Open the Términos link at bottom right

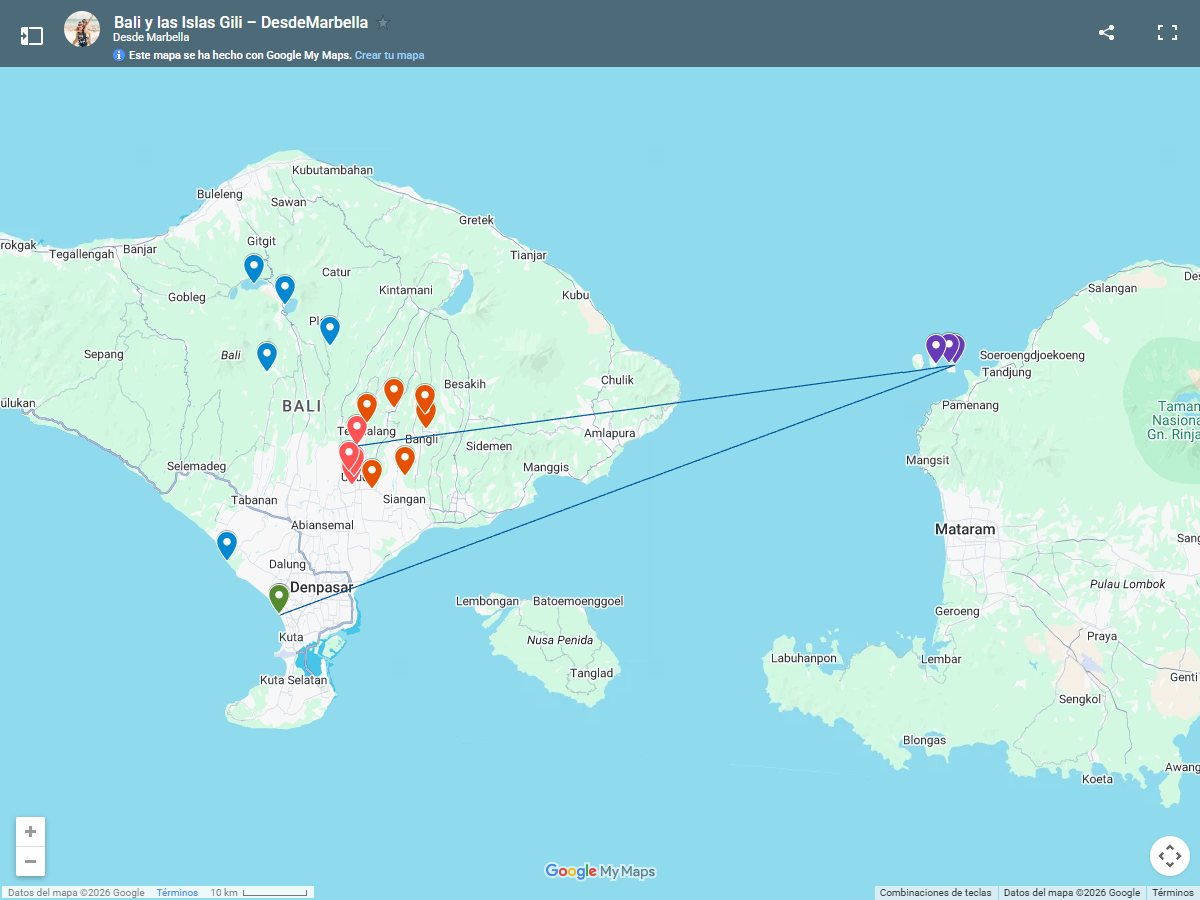[x=1173, y=893]
